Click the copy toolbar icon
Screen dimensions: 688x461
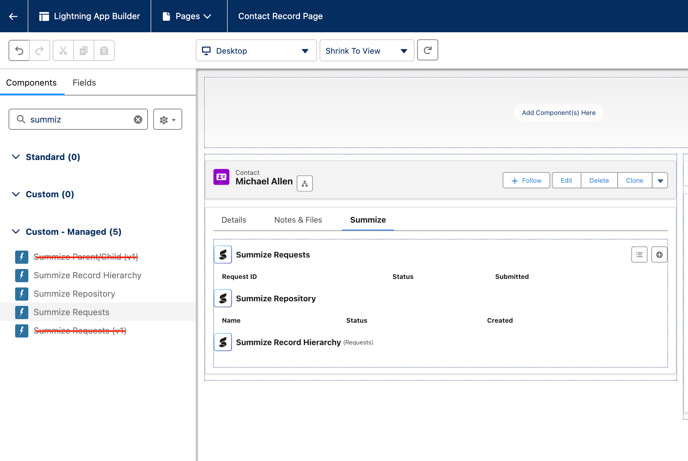(x=84, y=51)
